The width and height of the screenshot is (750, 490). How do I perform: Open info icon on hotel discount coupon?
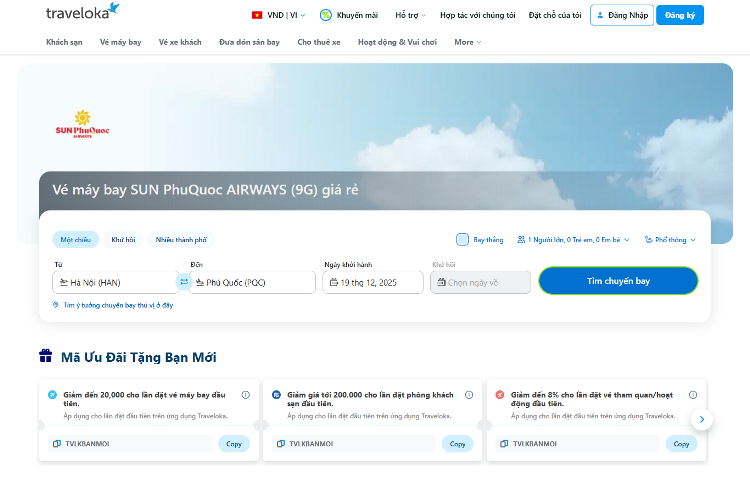coord(469,395)
